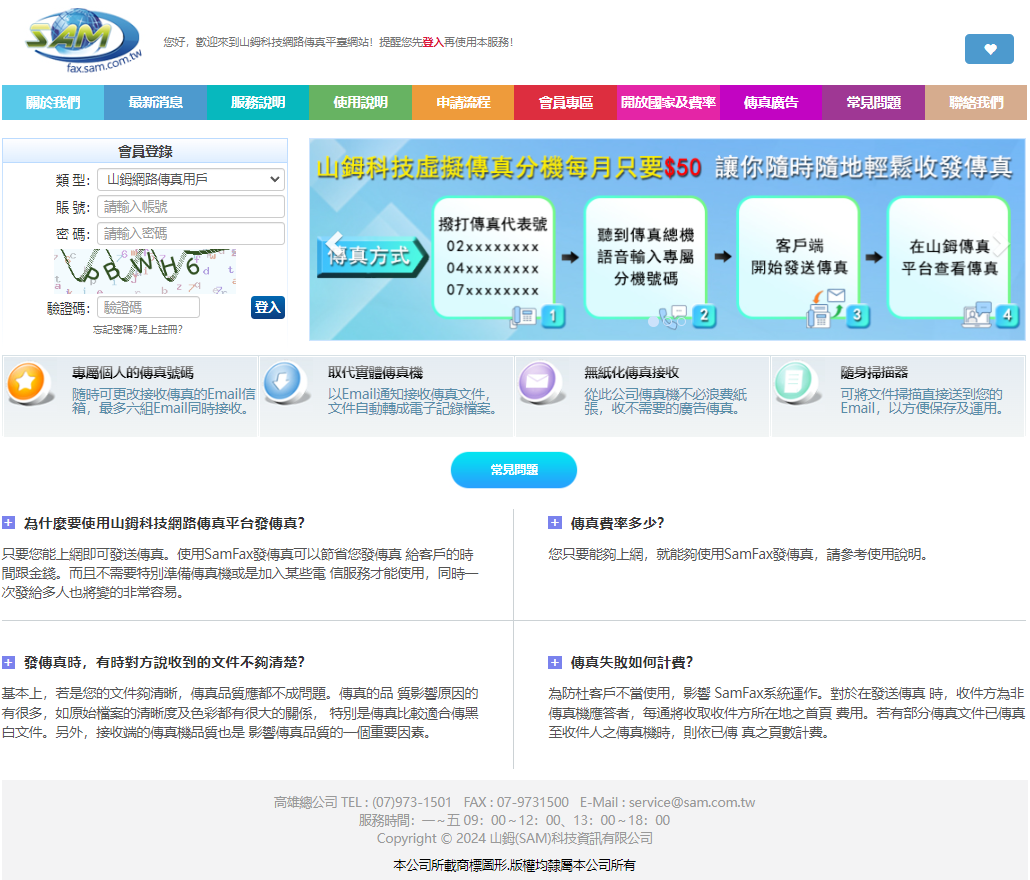The height and width of the screenshot is (880, 1030).
Task: Toggle the '傳真失敗如何計費' FAQ item
Action: (555, 663)
